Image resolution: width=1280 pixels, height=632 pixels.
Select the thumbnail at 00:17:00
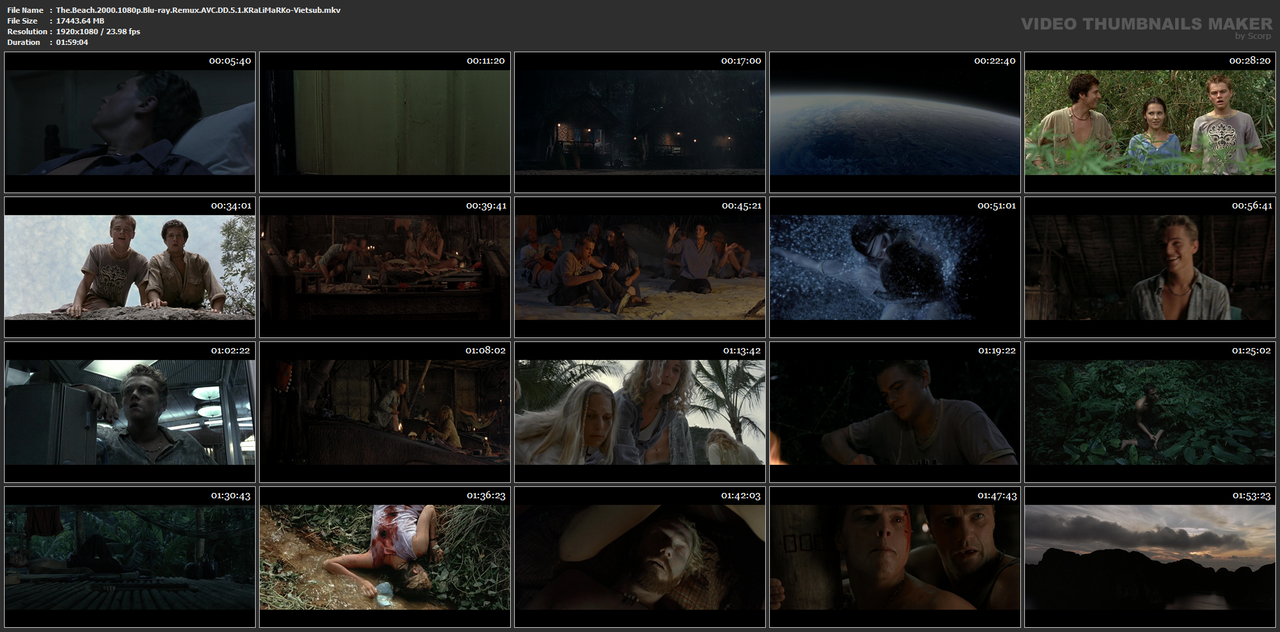(640, 122)
